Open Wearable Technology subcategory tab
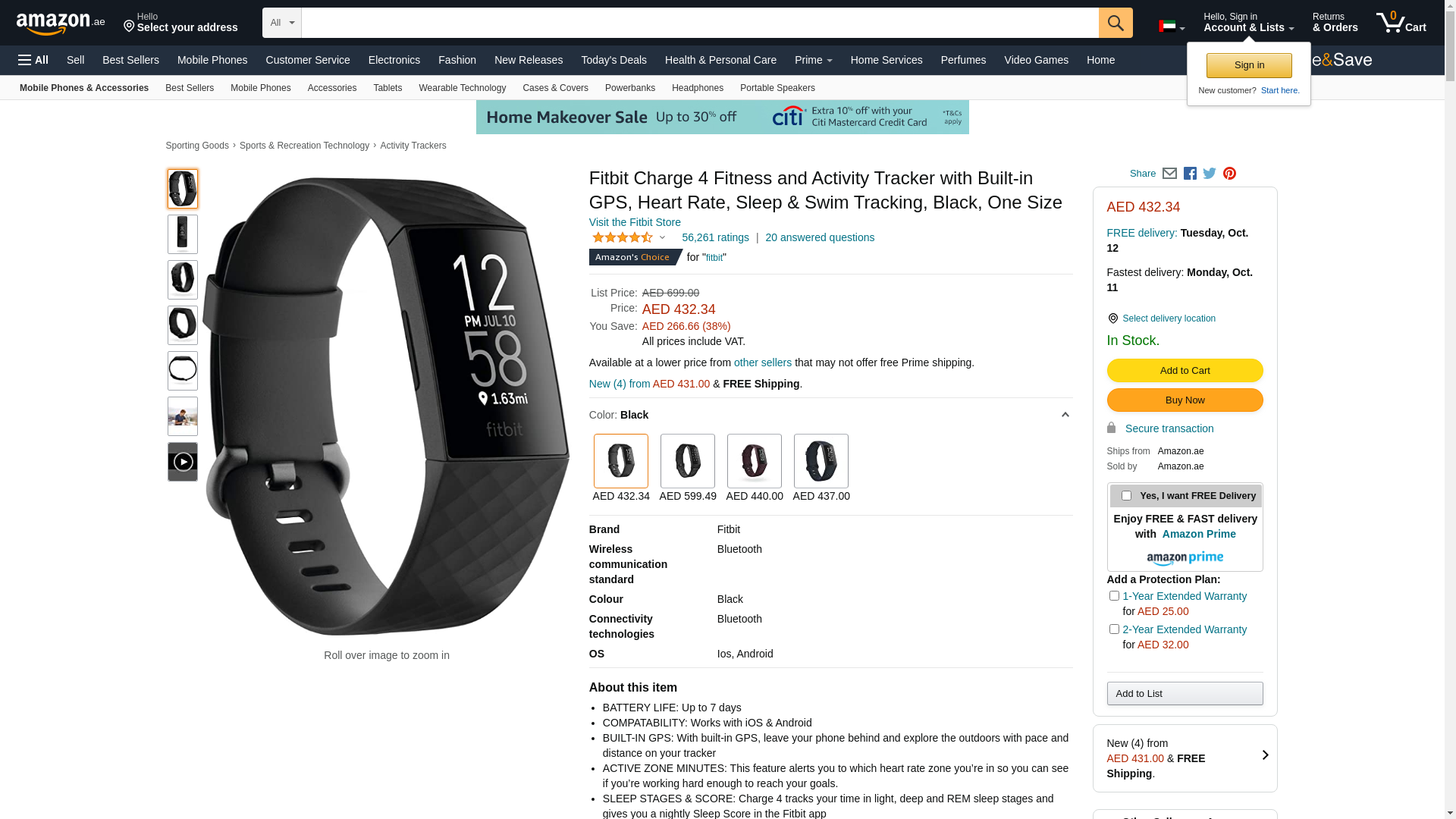Screen dimensions: 1456x819 pos(462,88)
